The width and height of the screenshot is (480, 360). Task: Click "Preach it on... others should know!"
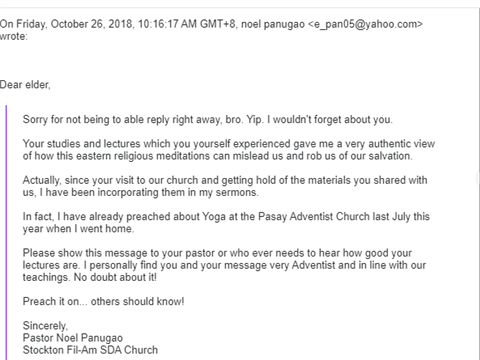tap(103, 301)
